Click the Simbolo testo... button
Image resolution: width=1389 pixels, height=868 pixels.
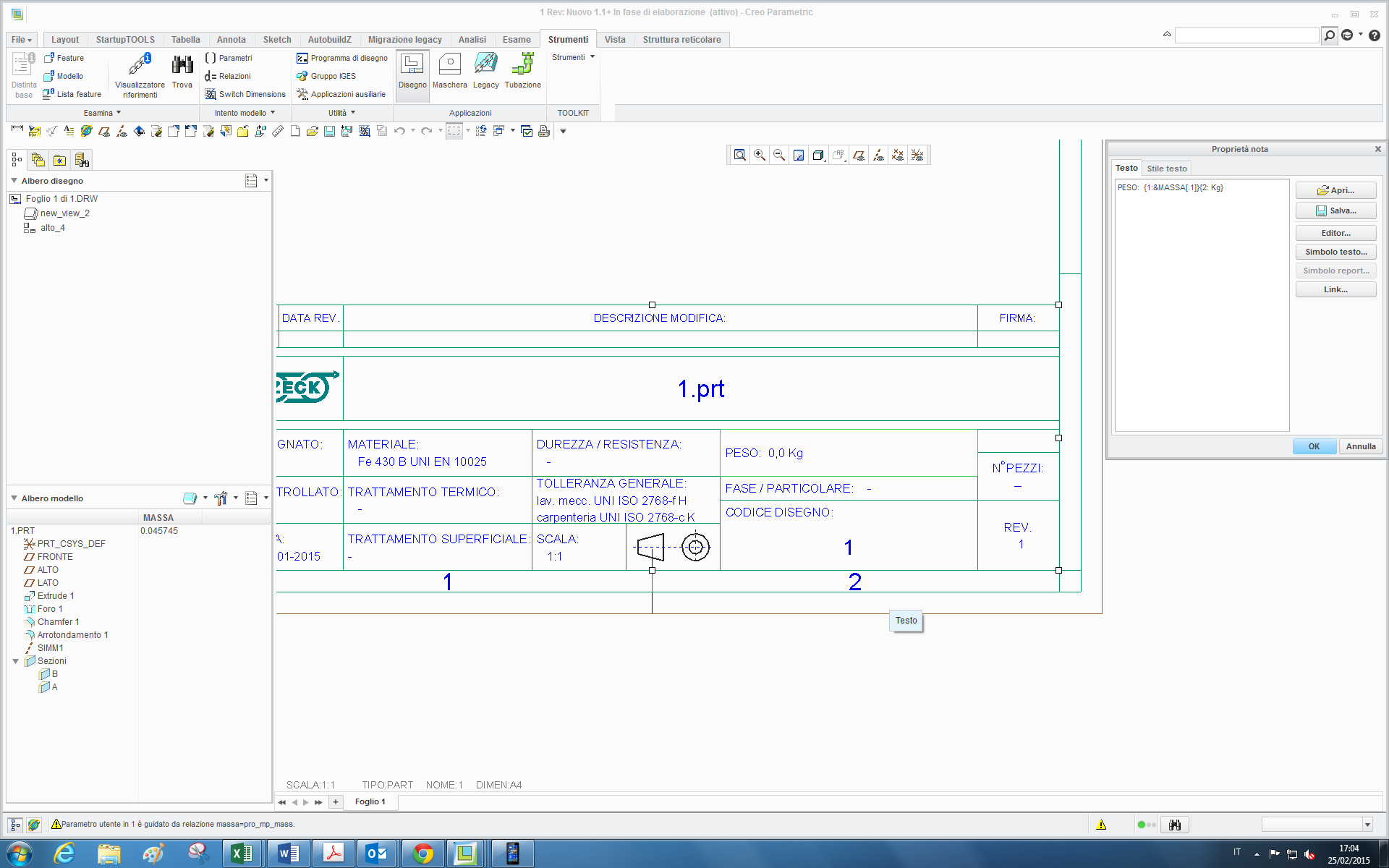pyautogui.click(x=1336, y=252)
